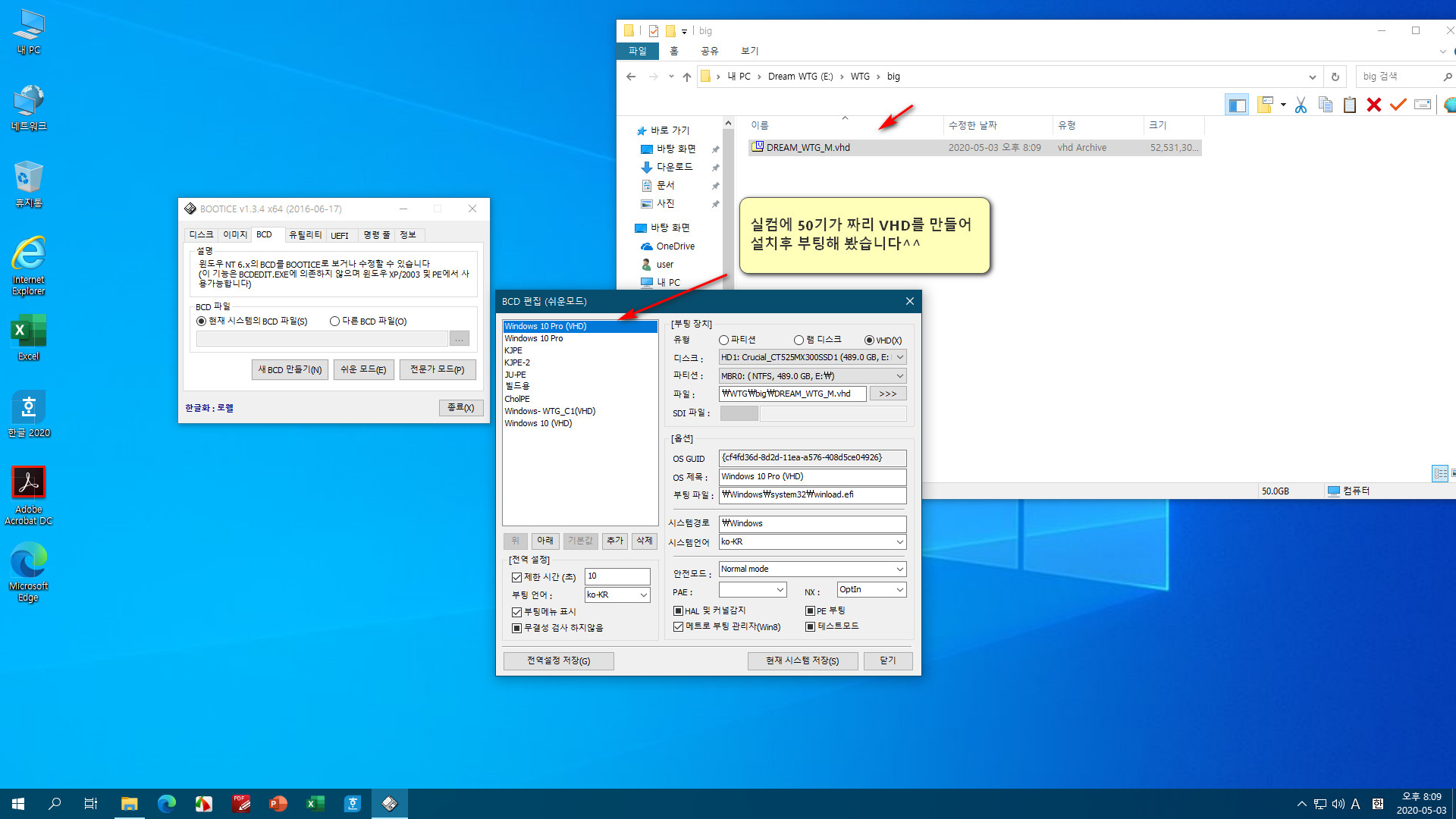
Task: Click the orange checkmark properties icon in Explorer
Action: 1398,105
